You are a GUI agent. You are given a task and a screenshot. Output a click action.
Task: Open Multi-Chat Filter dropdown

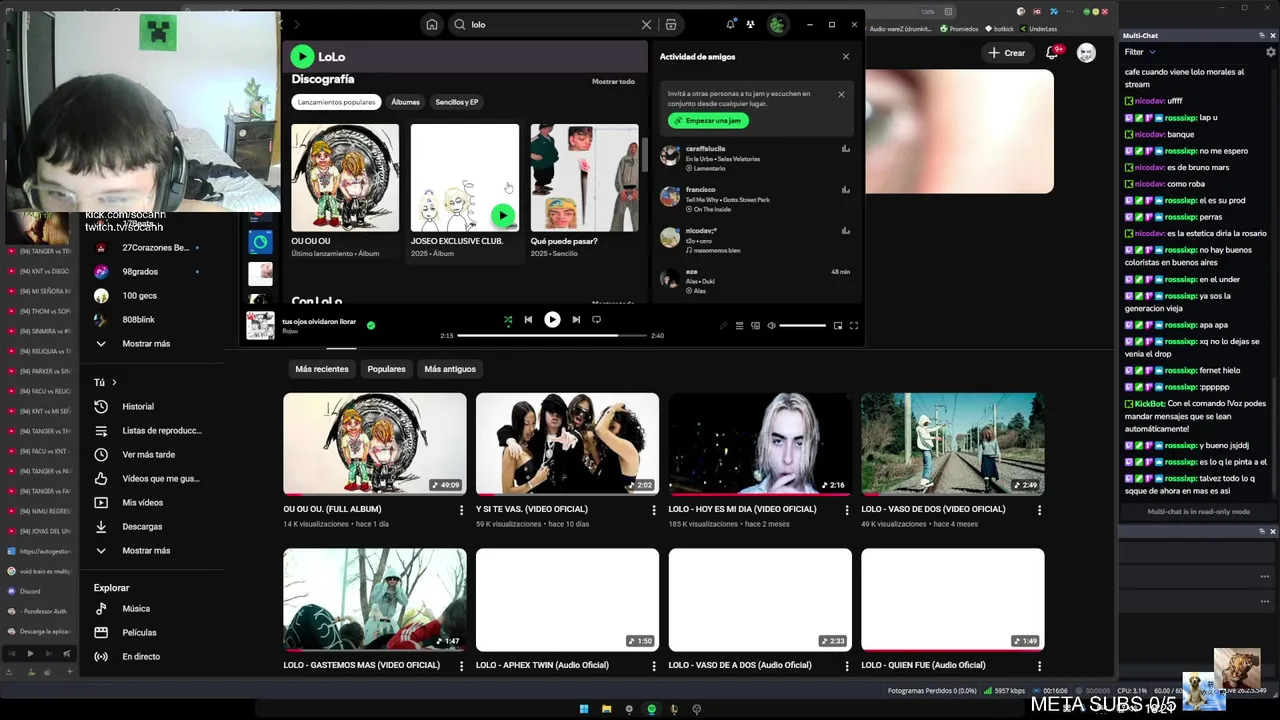click(1140, 52)
